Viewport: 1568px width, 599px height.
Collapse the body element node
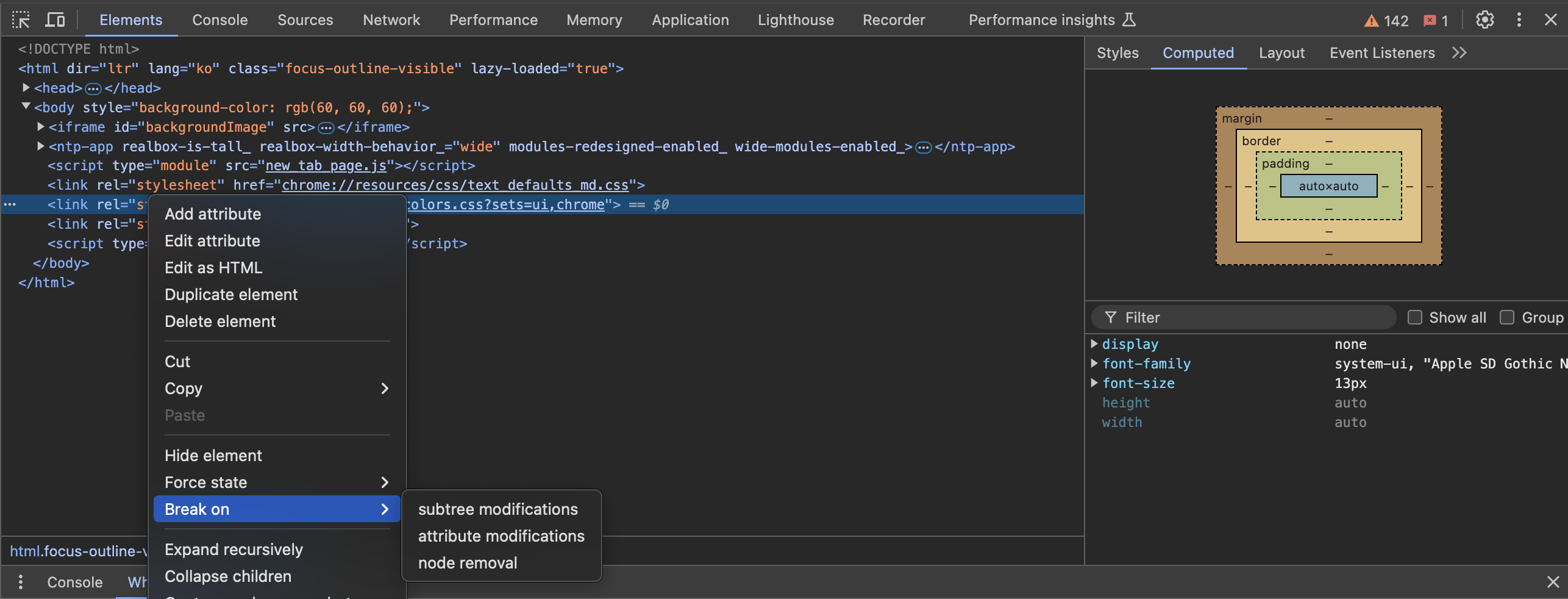tap(26, 107)
